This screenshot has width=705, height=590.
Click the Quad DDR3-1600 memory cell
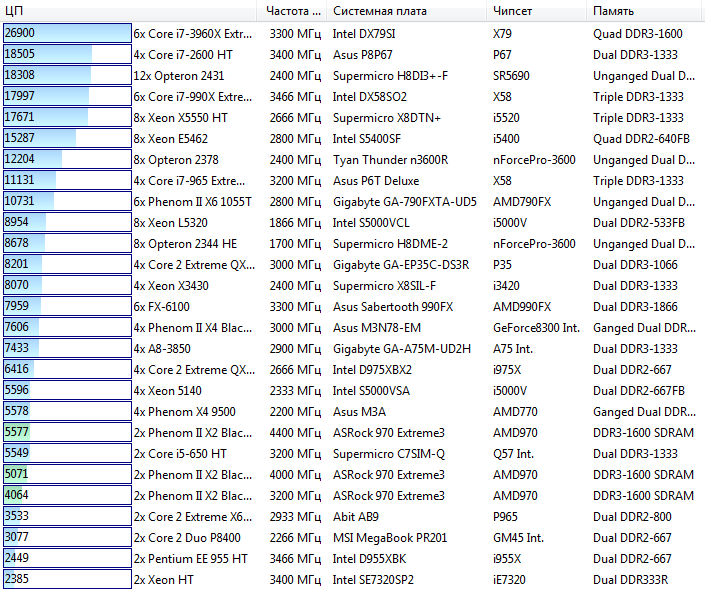638,34
